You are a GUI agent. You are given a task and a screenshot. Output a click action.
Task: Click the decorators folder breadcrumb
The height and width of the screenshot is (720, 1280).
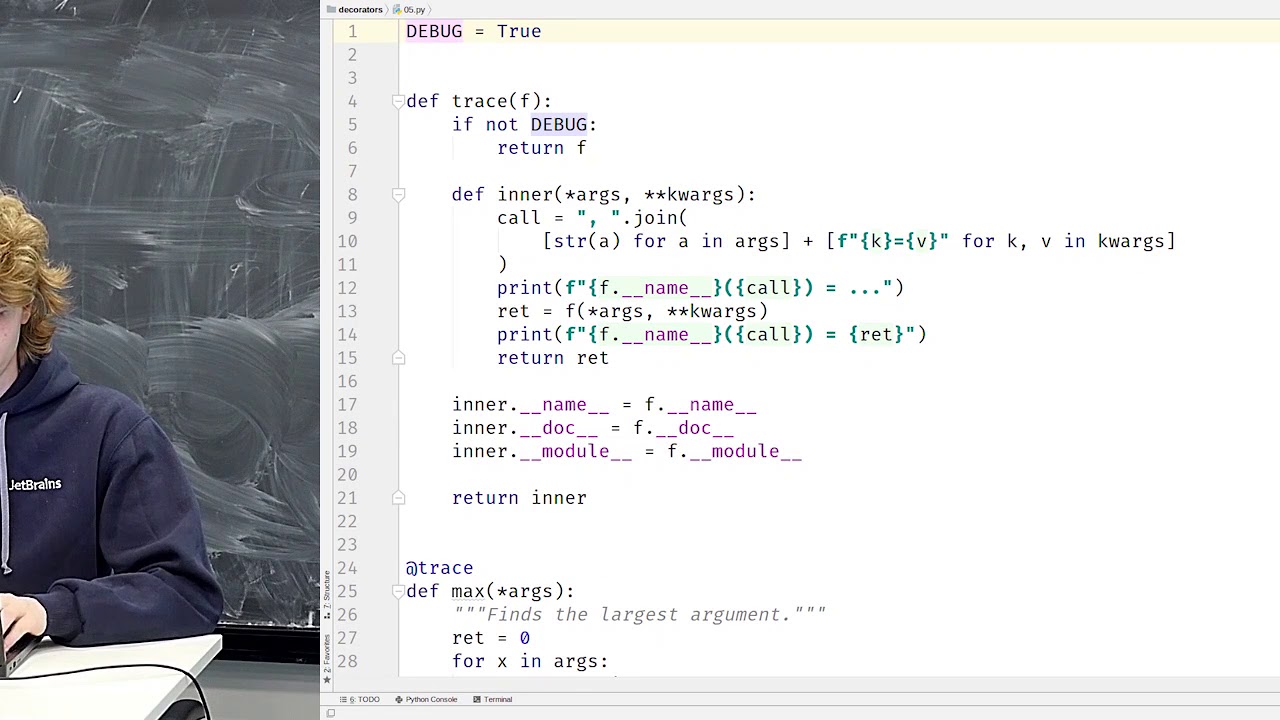[x=360, y=9]
